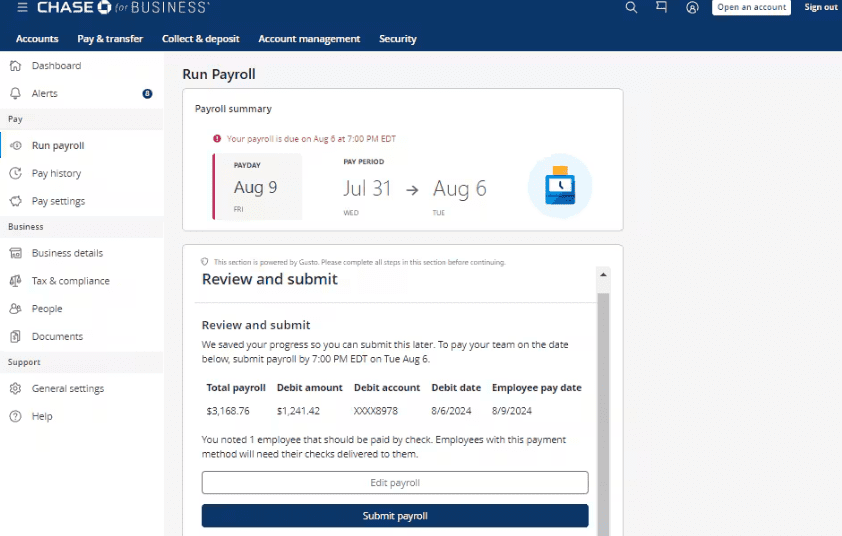Click the payroll clock illustration

click(560, 186)
